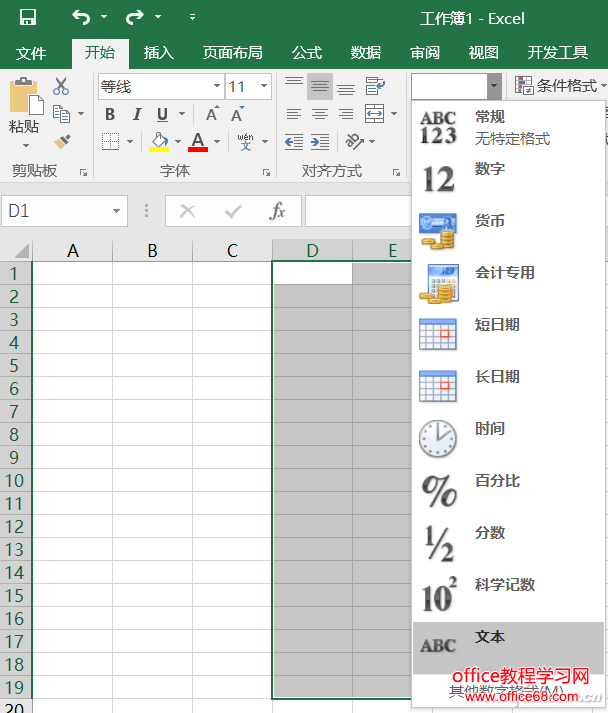Copy selection with the copy icon
The width and height of the screenshot is (608, 713).
coord(61,114)
